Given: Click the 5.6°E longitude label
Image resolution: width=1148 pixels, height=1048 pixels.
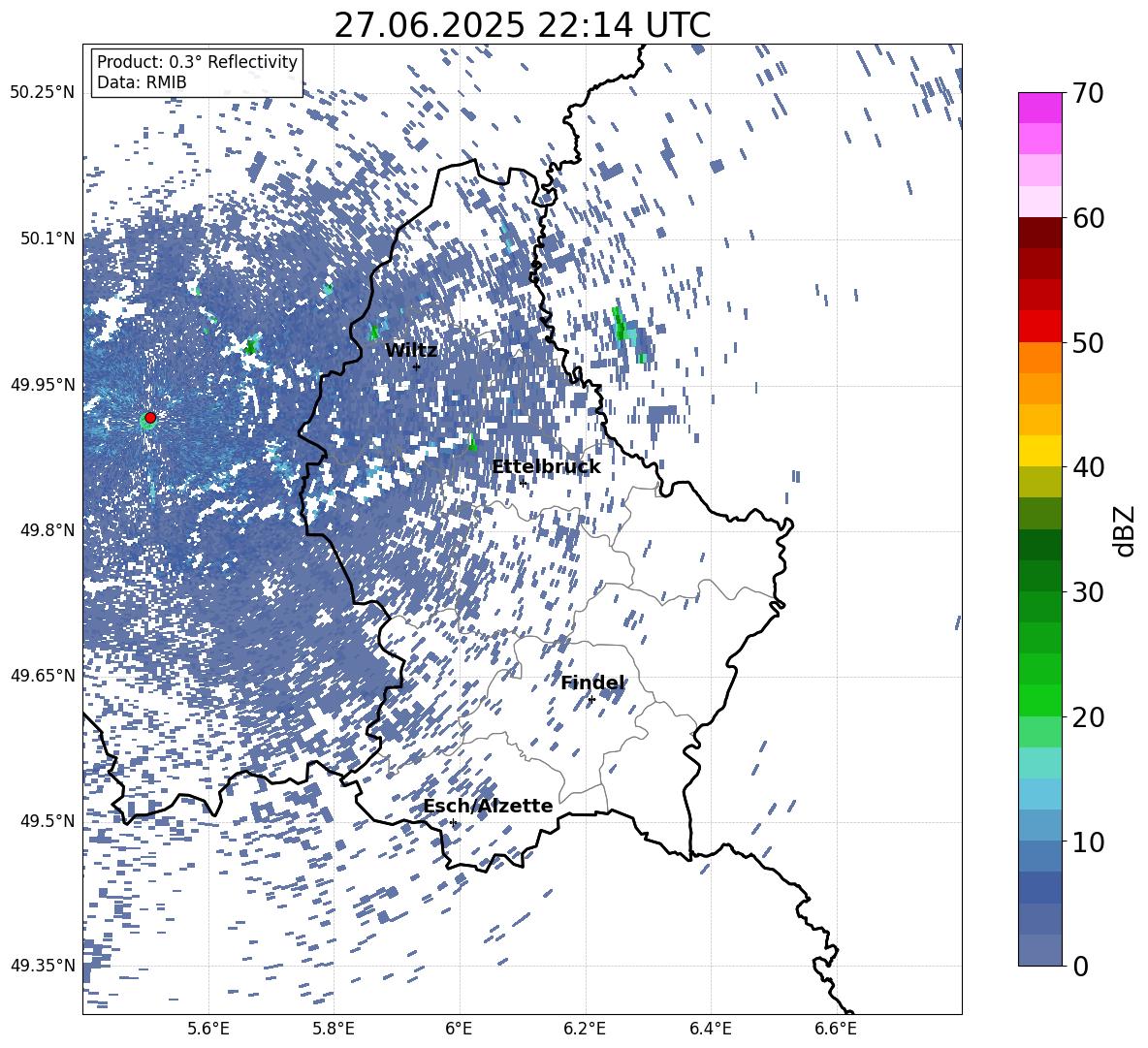Looking at the screenshot, I should pyautogui.click(x=208, y=1029).
